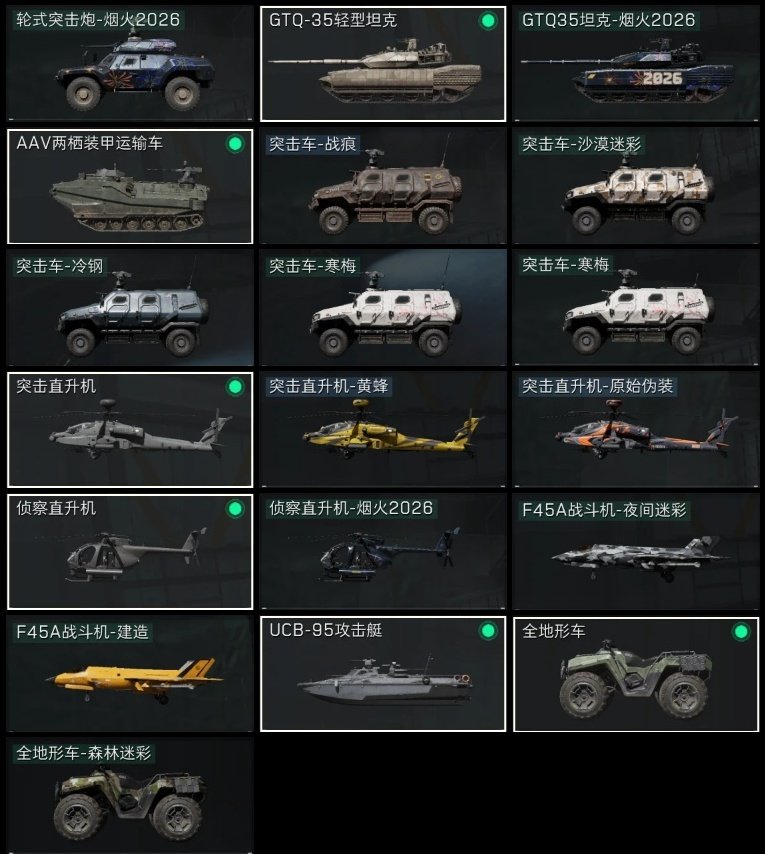Select the 轮式突击炮-烟火2026 vehicle skin
The width and height of the screenshot is (765, 854).
(130, 64)
